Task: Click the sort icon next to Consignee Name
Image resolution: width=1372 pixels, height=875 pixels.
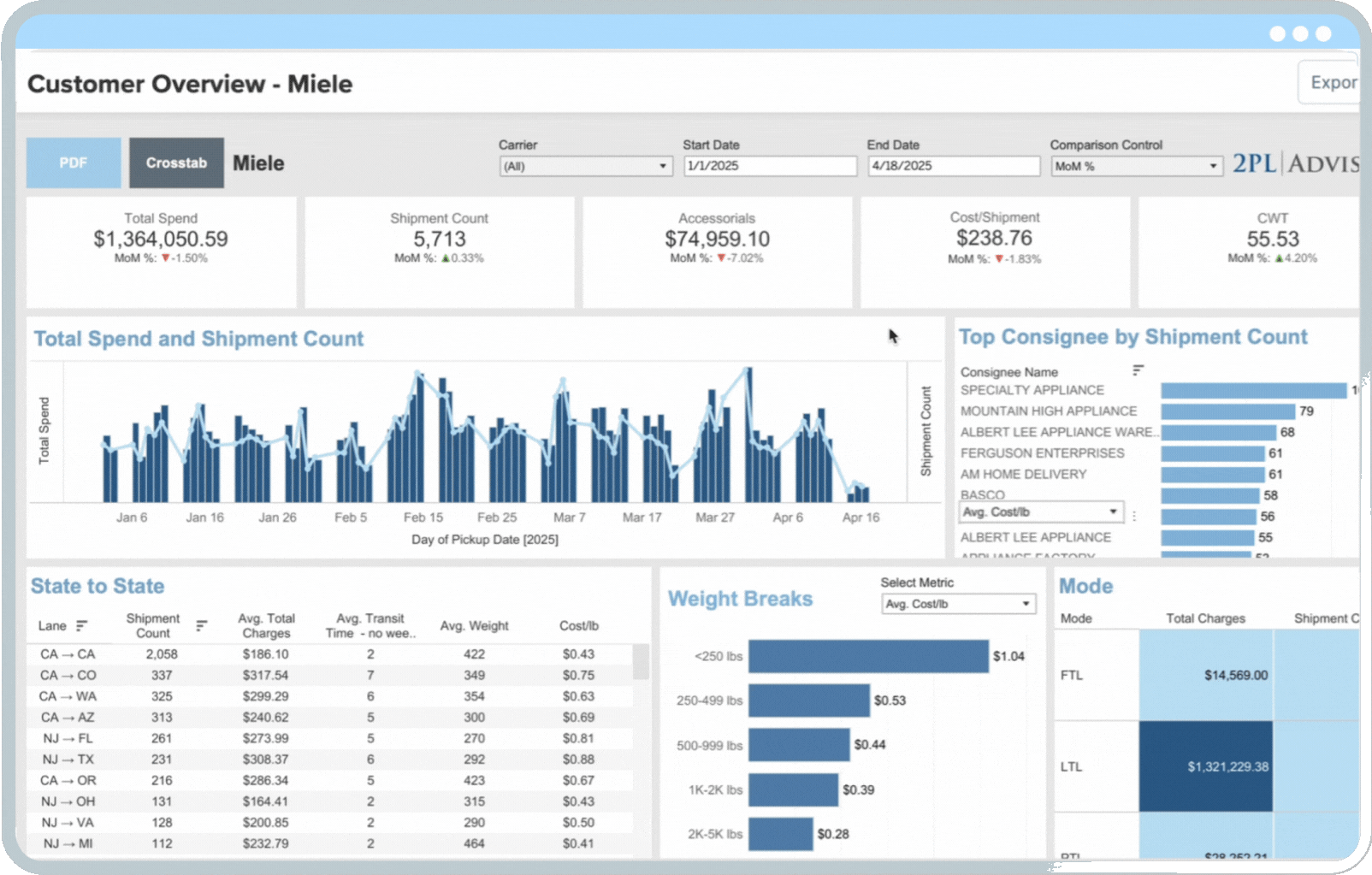Action: [x=1138, y=370]
